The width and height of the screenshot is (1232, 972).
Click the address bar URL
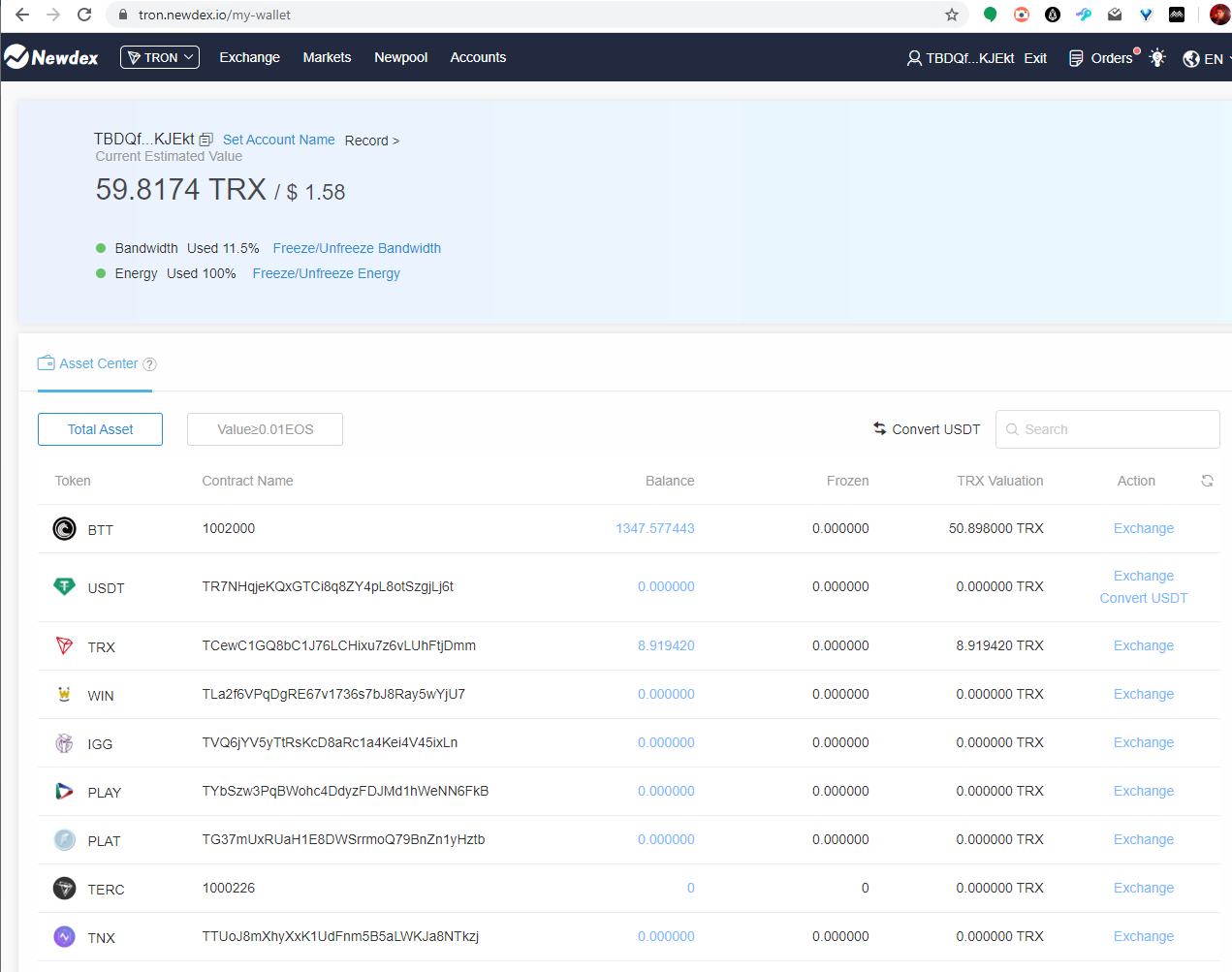pyautogui.click(x=214, y=15)
